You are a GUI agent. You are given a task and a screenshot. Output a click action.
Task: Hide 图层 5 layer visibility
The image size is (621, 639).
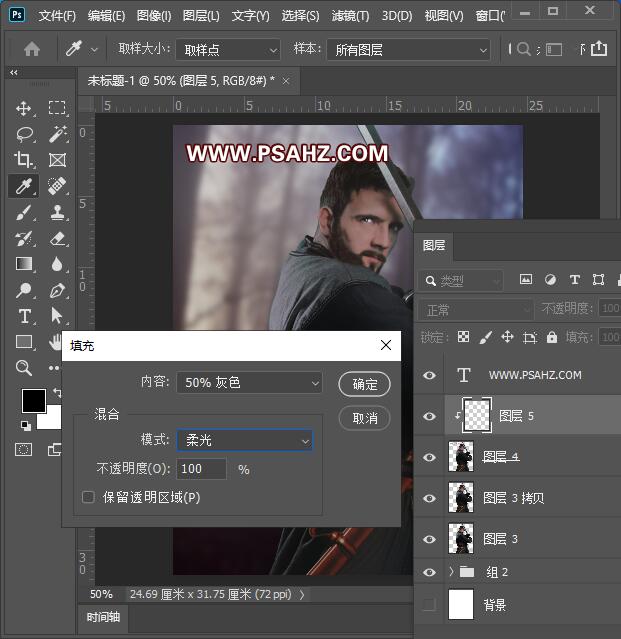[429, 416]
